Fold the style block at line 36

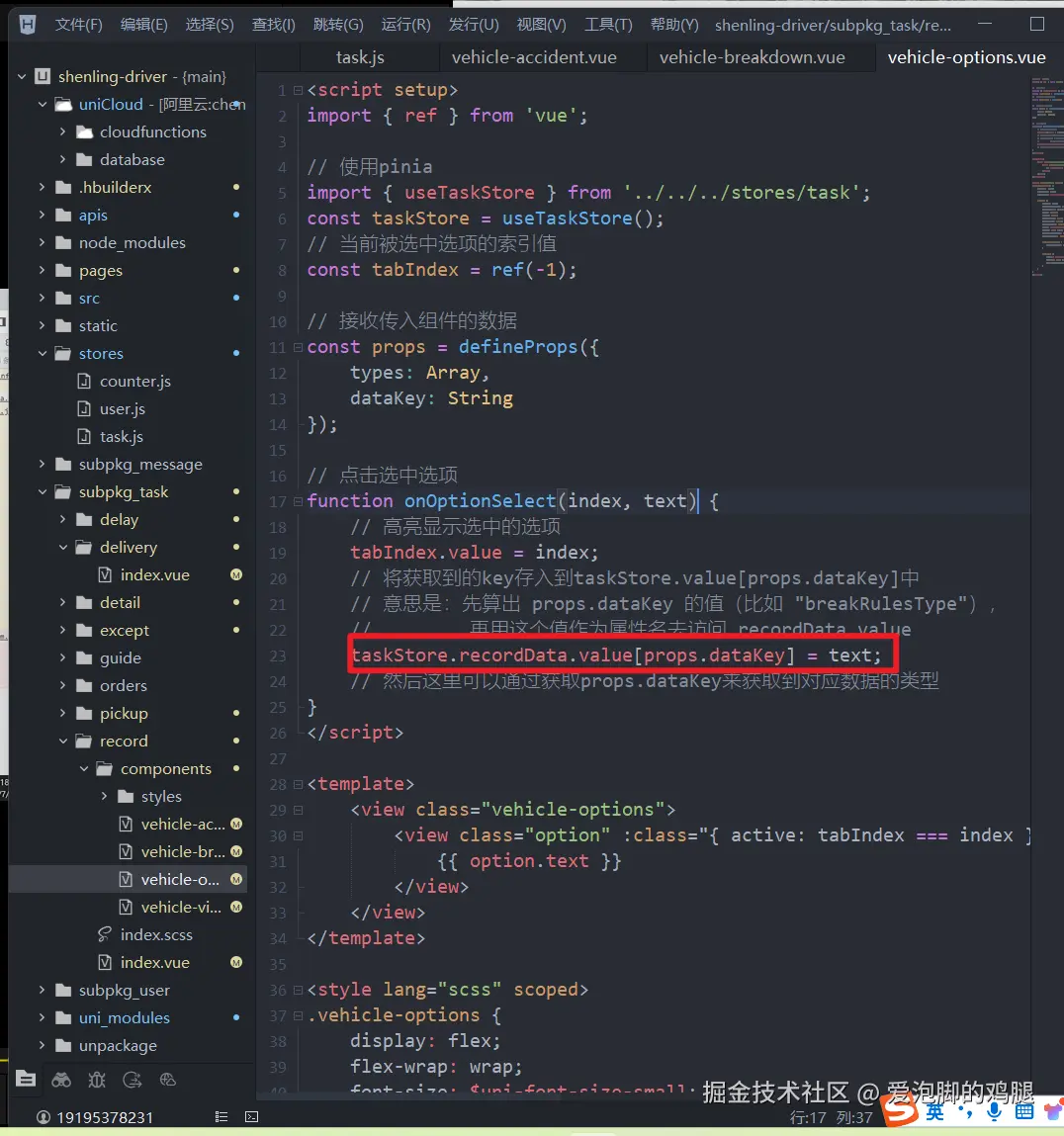pyautogui.click(x=298, y=990)
